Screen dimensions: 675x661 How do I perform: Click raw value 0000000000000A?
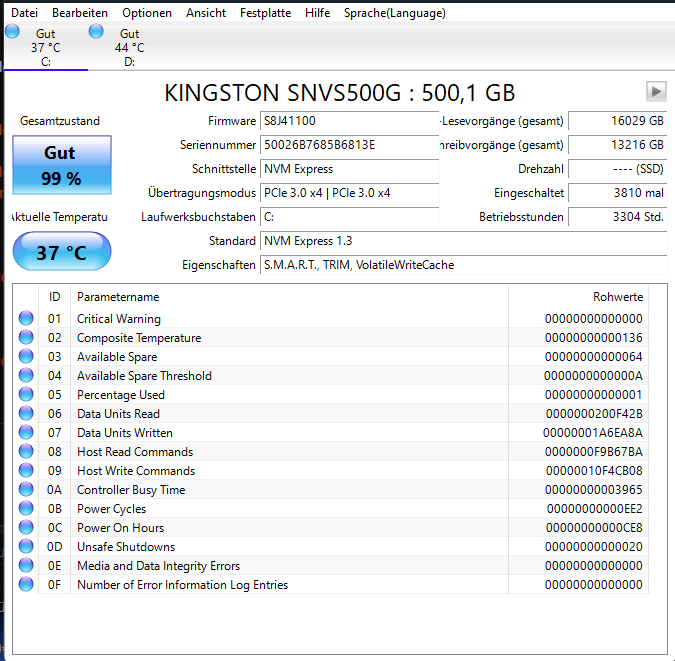coord(593,376)
